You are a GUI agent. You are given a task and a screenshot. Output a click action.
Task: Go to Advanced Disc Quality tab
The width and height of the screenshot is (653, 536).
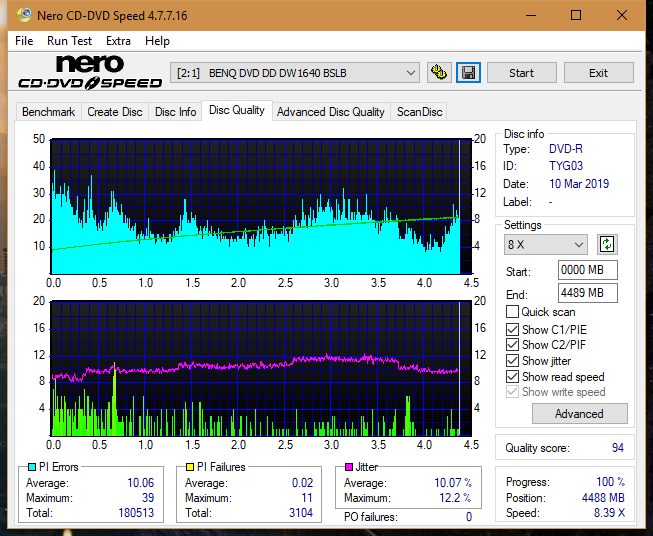pos(331,112)
